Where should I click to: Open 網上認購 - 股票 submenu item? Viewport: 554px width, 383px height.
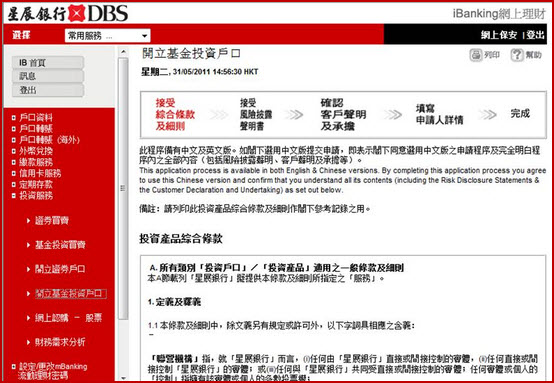click(x=68, y=318)
